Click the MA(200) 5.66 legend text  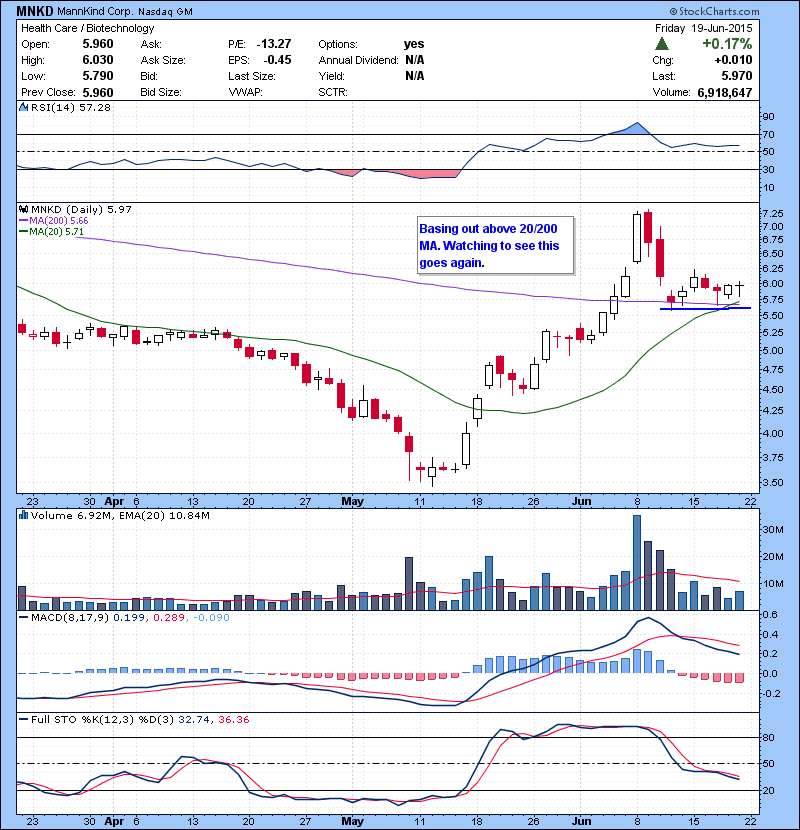59,221
